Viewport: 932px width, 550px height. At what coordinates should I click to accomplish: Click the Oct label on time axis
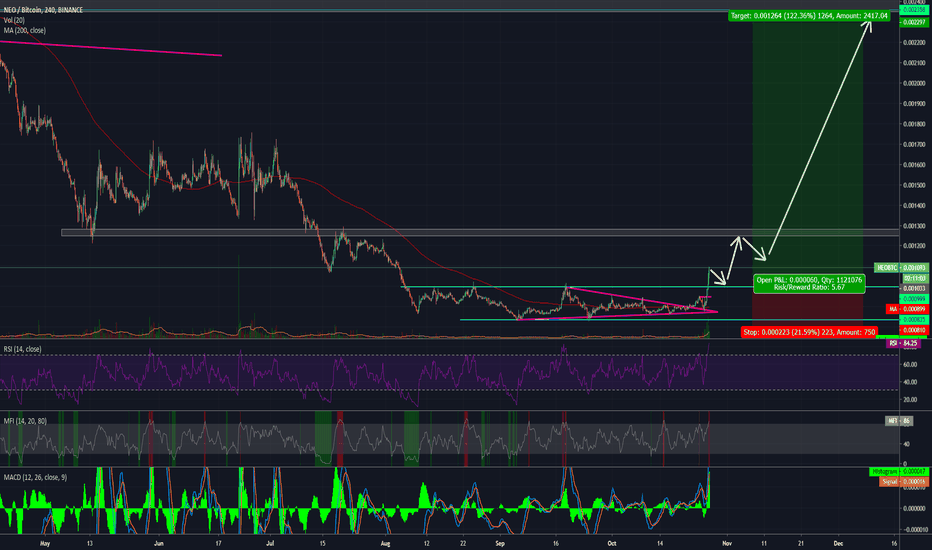click(612, 543)
